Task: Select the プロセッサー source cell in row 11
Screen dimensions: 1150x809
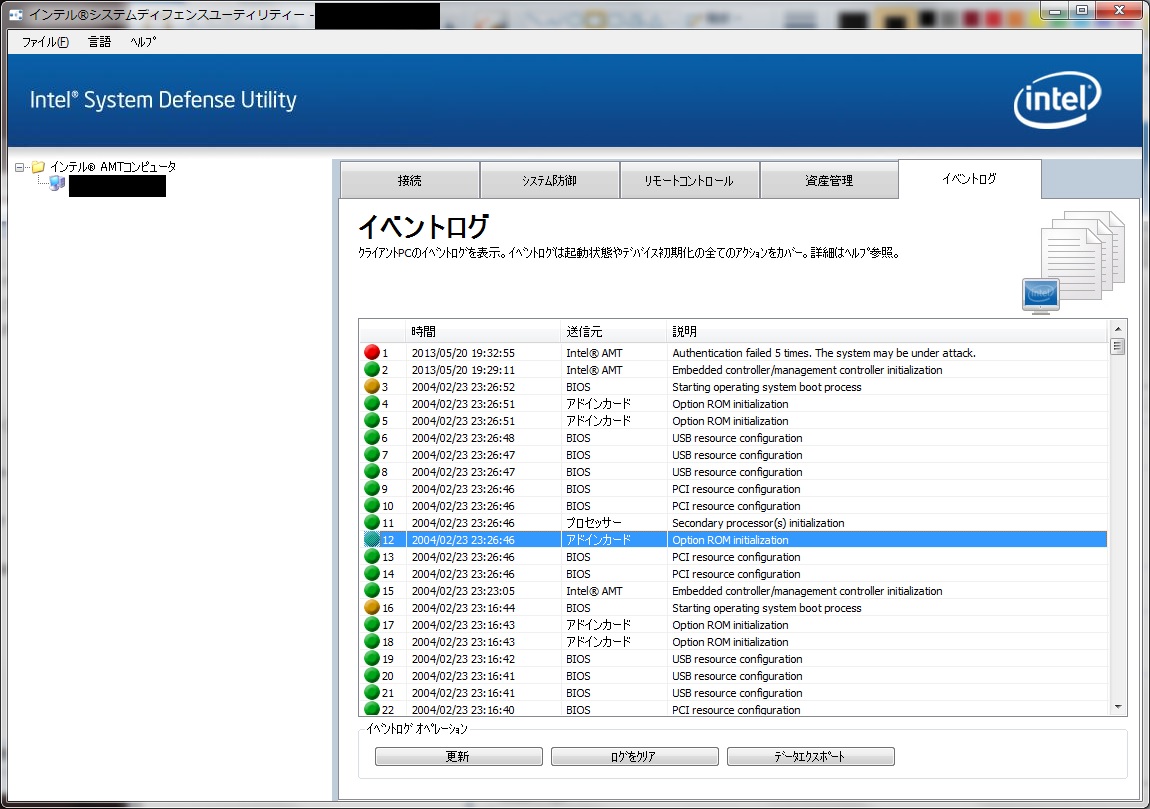Action: pyautogui.click(x=593, y=523)
